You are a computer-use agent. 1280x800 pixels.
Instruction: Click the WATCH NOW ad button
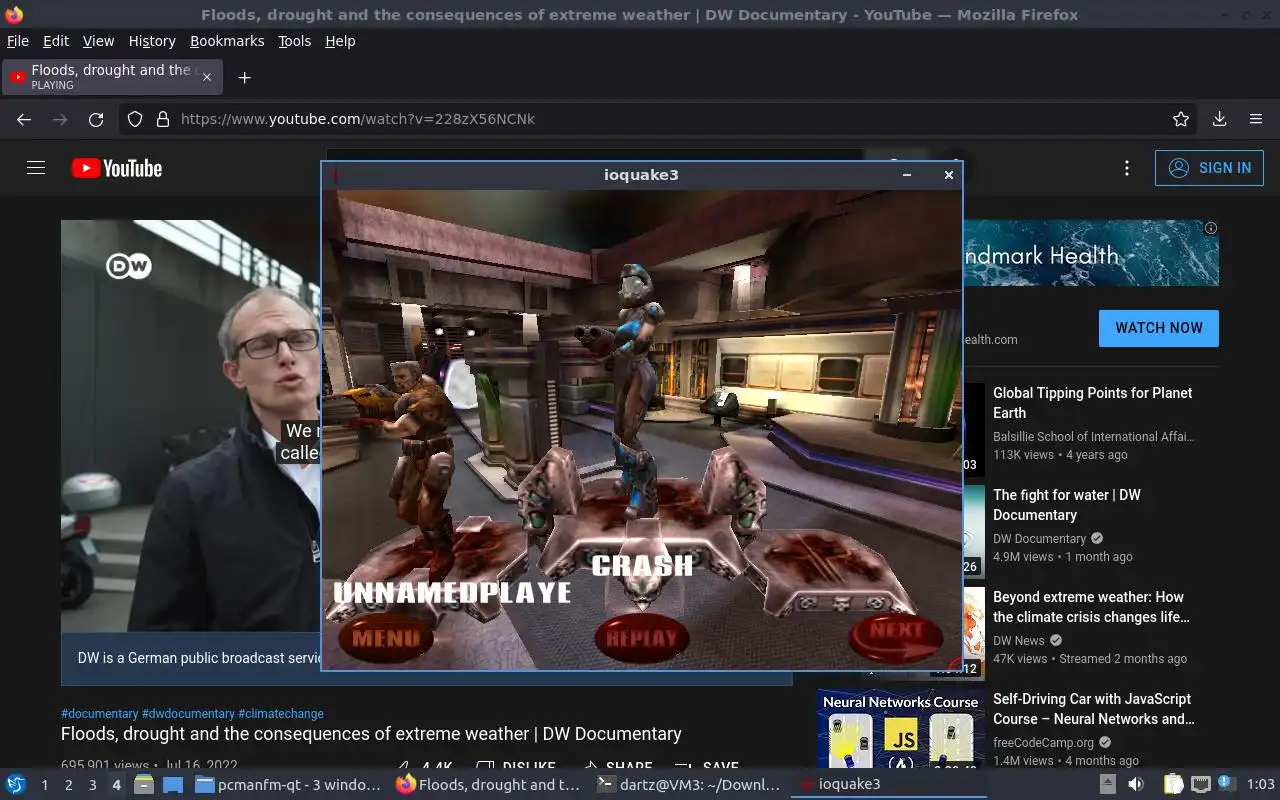click(1159, 328)
